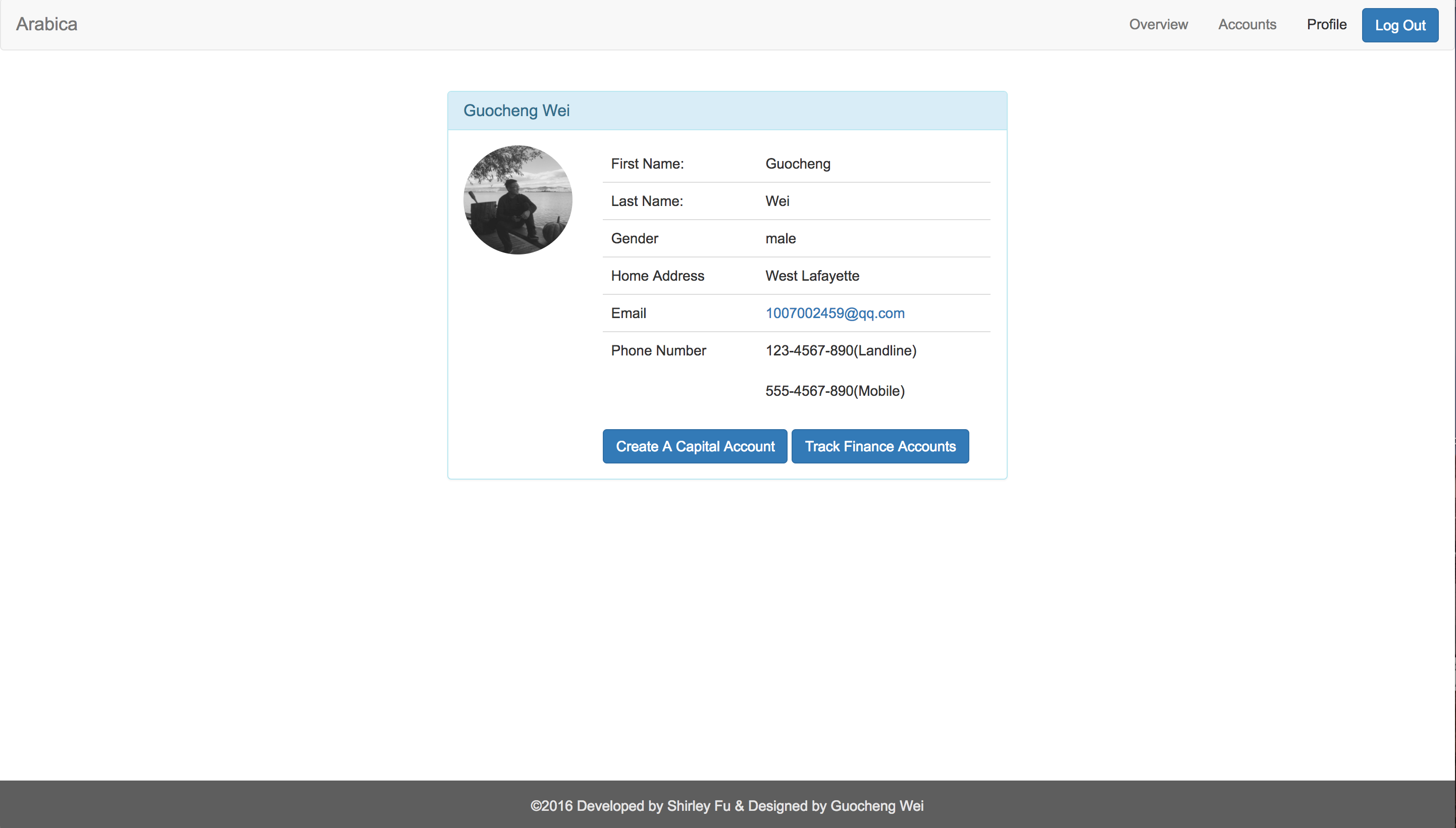
Task: Click Create A Capital Account button
Action: tap(695, 446)
